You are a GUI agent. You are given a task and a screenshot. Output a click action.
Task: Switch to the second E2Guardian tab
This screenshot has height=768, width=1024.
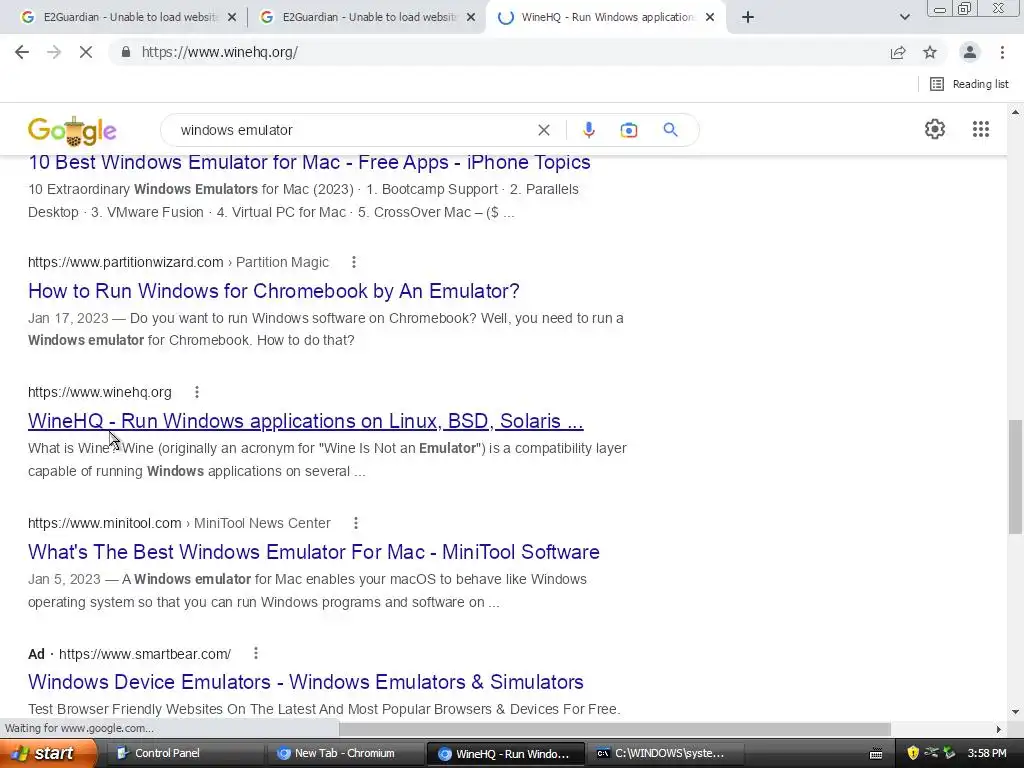pos(358,17)
